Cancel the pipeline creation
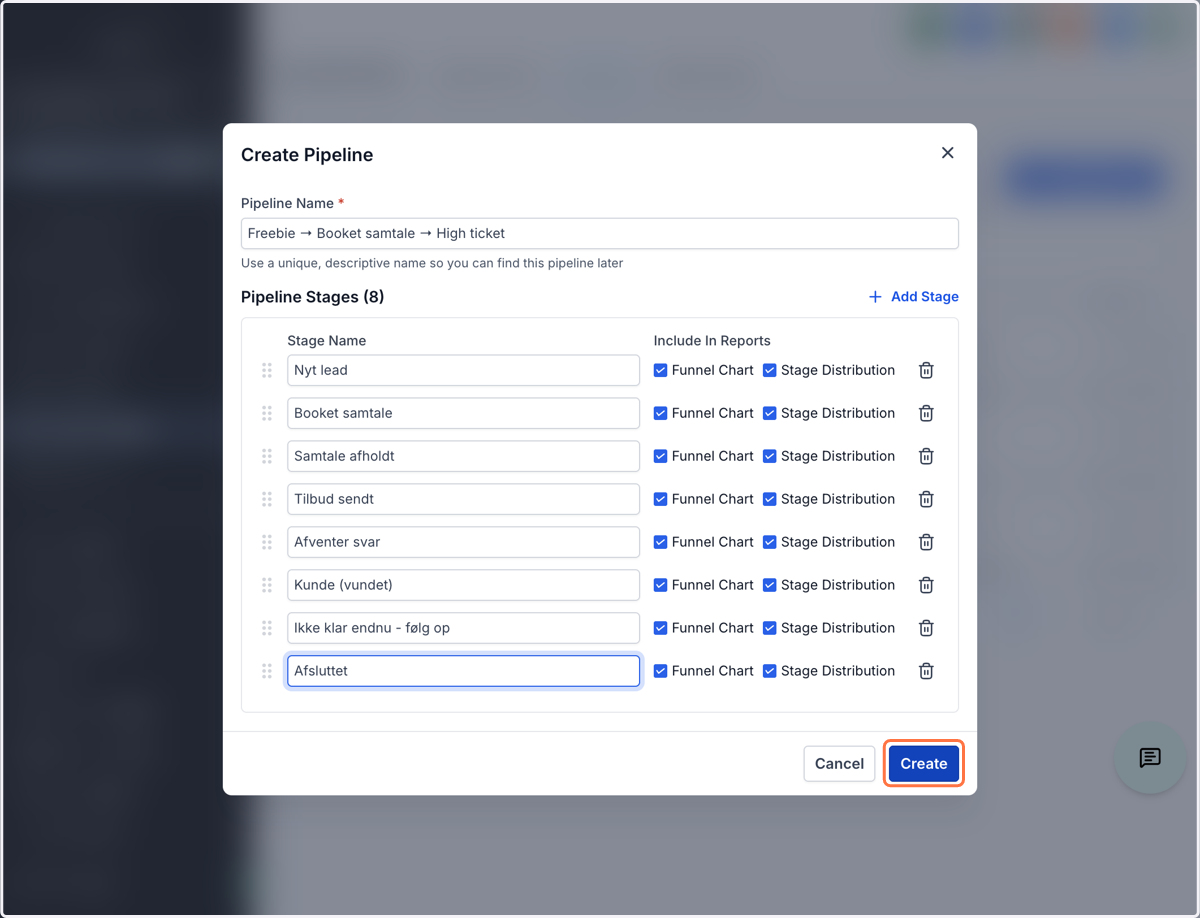1200x918 pixels. [x=839, y=764]
